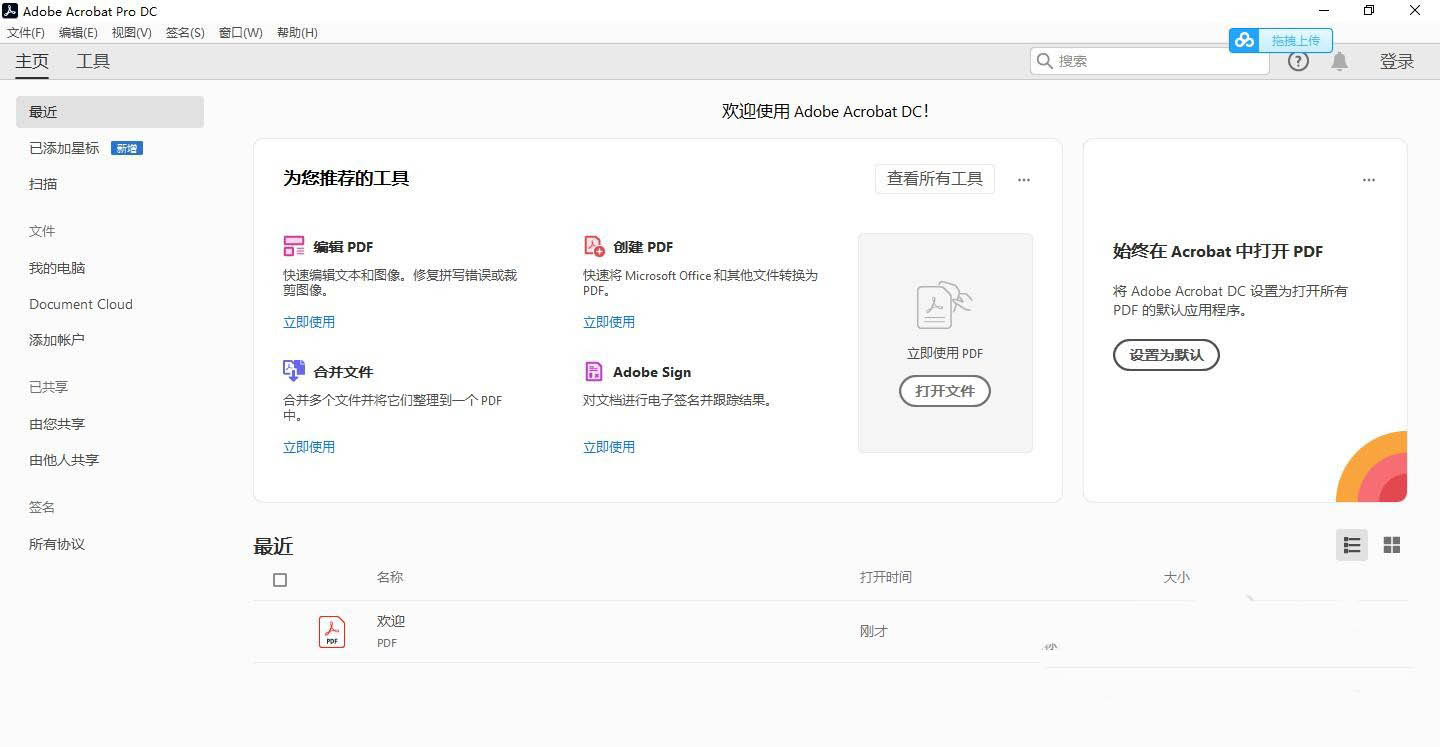Open more options in recommended tools card
Image resolution: width=1440 pixels, height=747 pixels.
(1023, 180)
